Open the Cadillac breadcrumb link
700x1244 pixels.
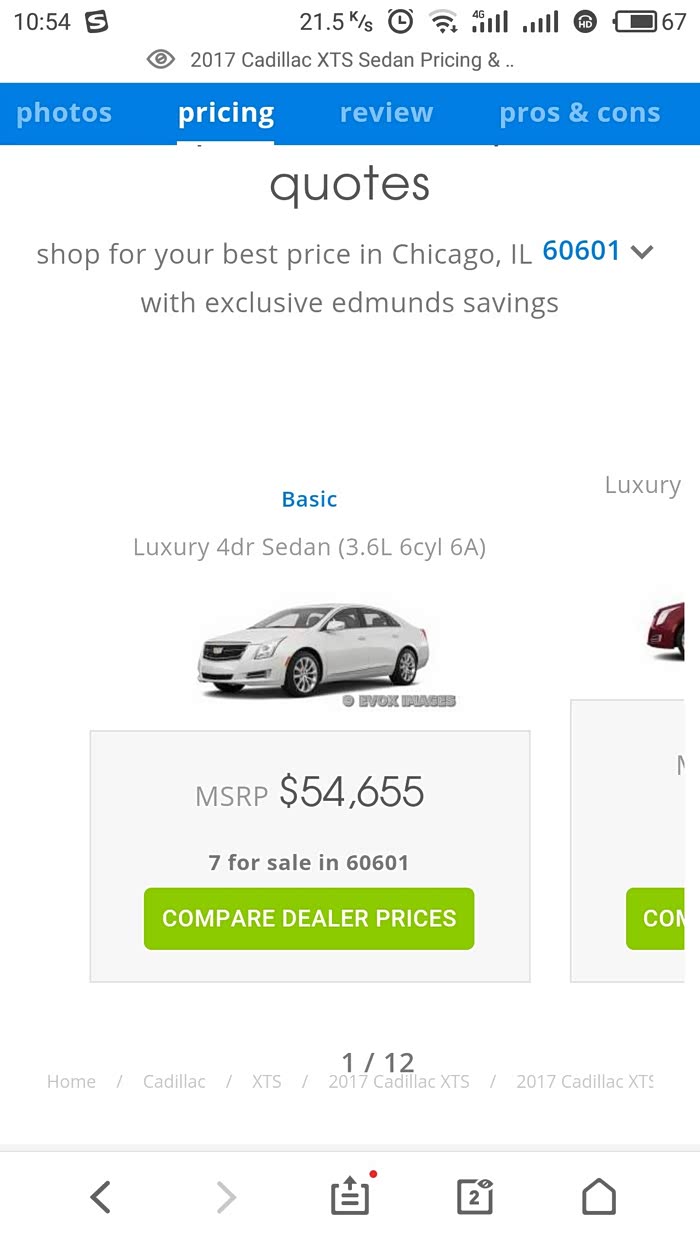click(174, 1082)
